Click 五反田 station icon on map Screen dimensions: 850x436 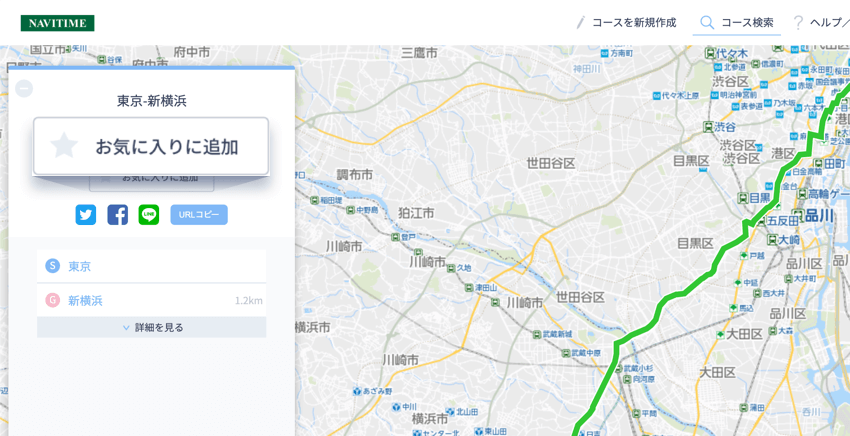(x=762, y=221)
